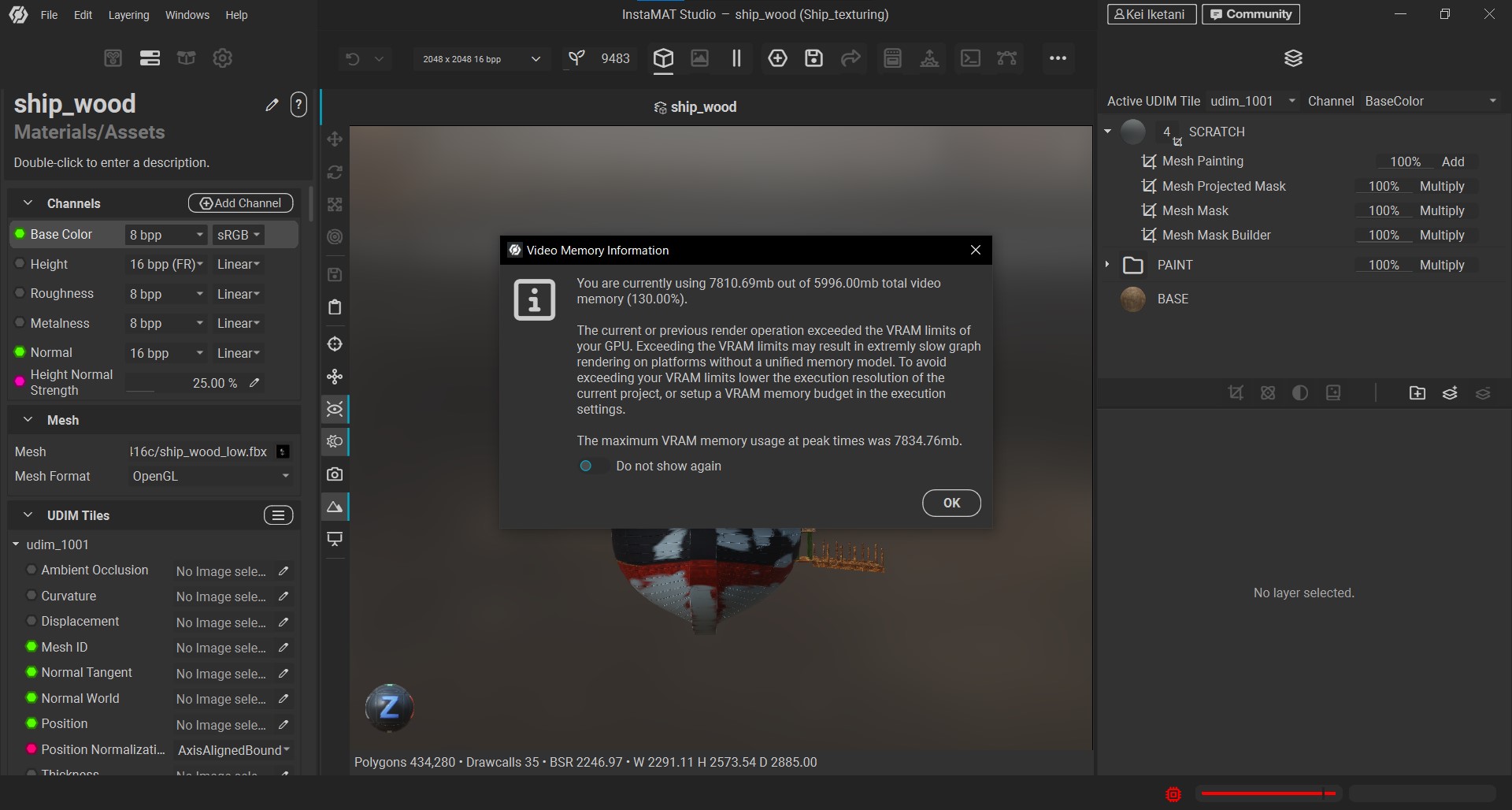Click the camera snapshot icon in sidebar
Image resolution: width=1512 pixels, height=810 pixels.
[x=335, y=474]
